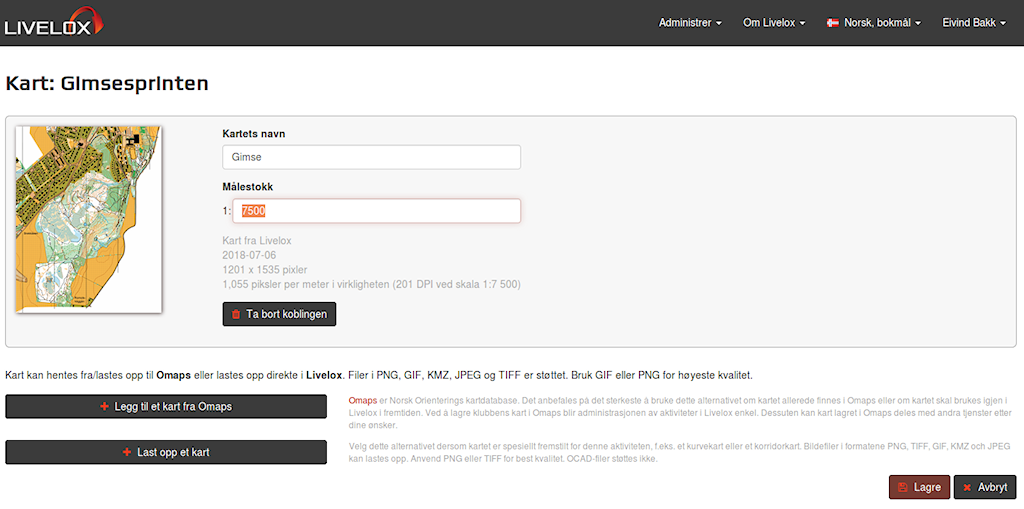Click the Målestokk scale field
This screenshot has width=1024, height=509.
point(377,211)
